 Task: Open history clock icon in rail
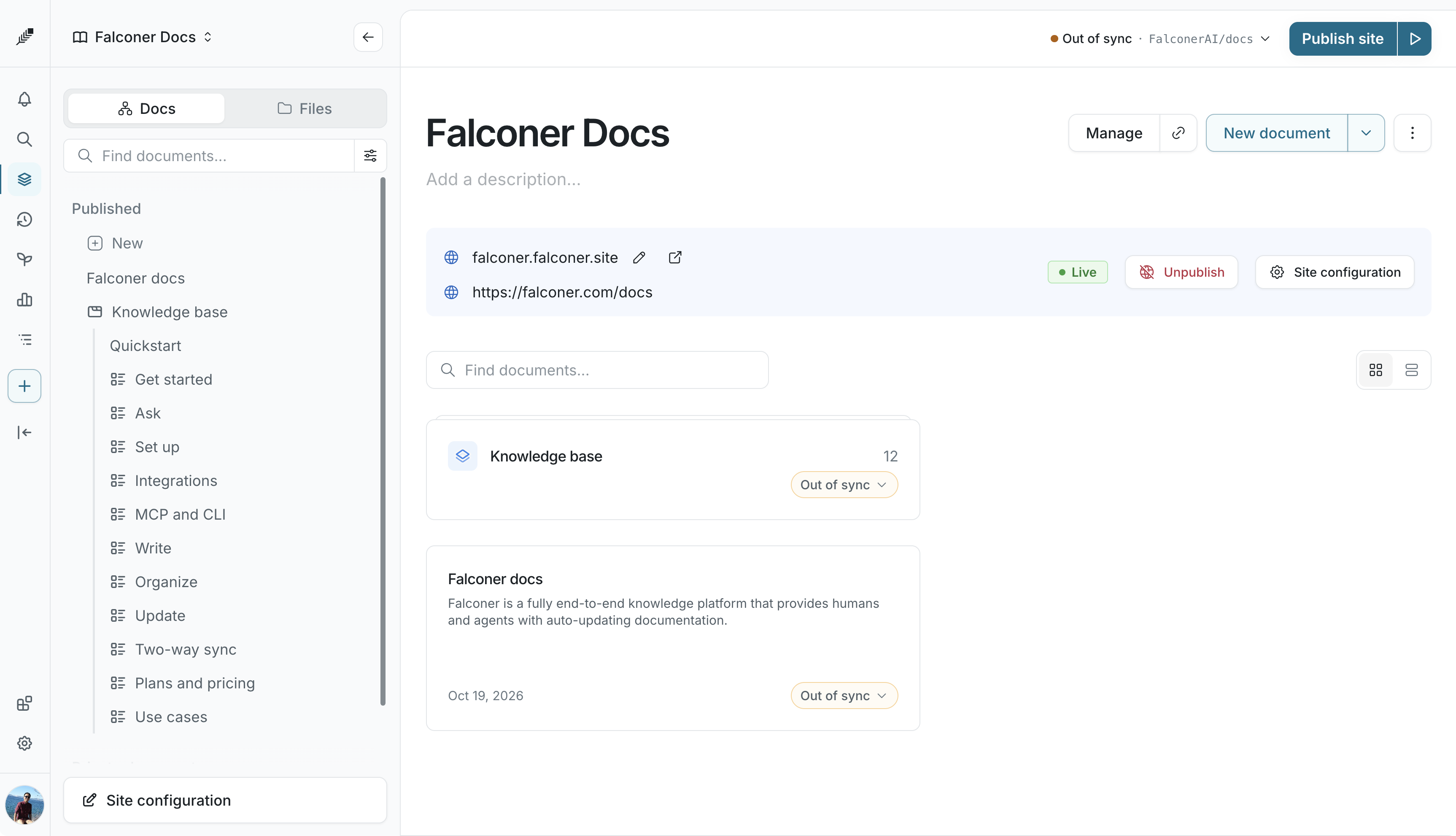pos(24,219)
